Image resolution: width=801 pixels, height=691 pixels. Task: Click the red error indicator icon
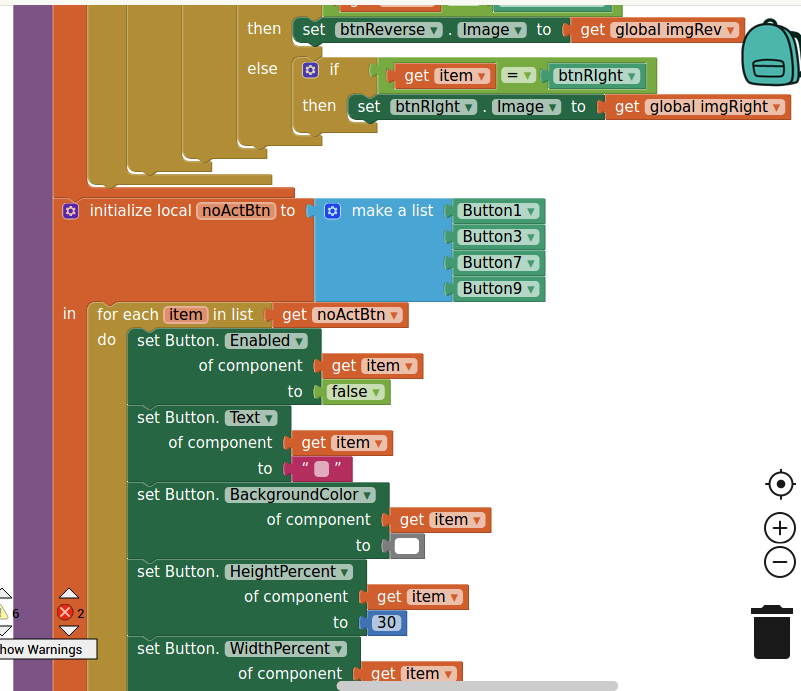point(66,612)
